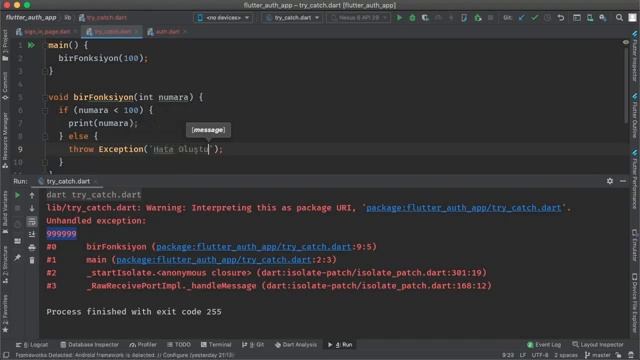Toggle soft-wrap in Run console
This screenshot has width=640, height=360.
coord(32,221)
